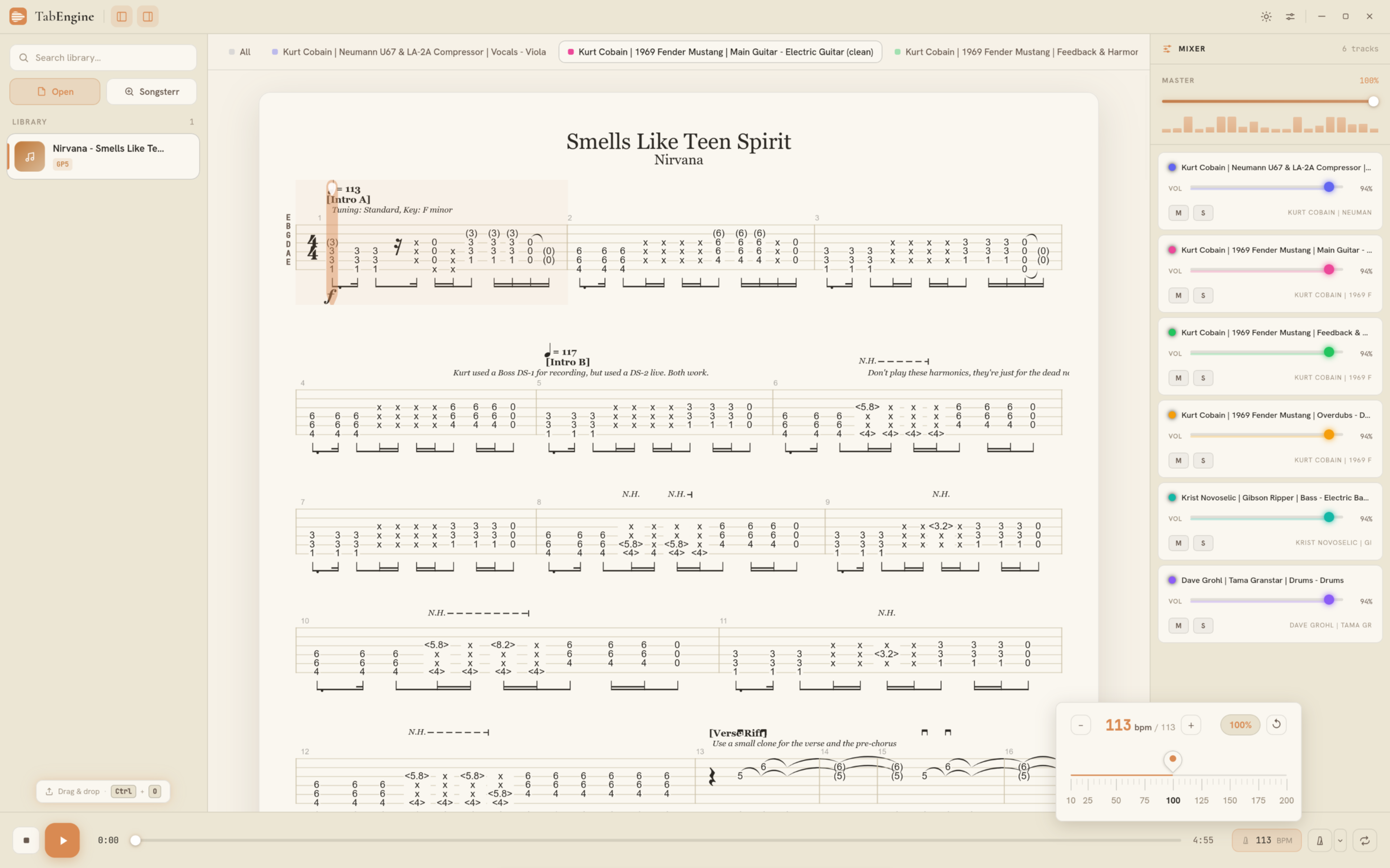Image resolution: width=1390 pixels, height=868 pixels.
Task: Click the blue Vocals track color dot
Action: coord(1172,168)
